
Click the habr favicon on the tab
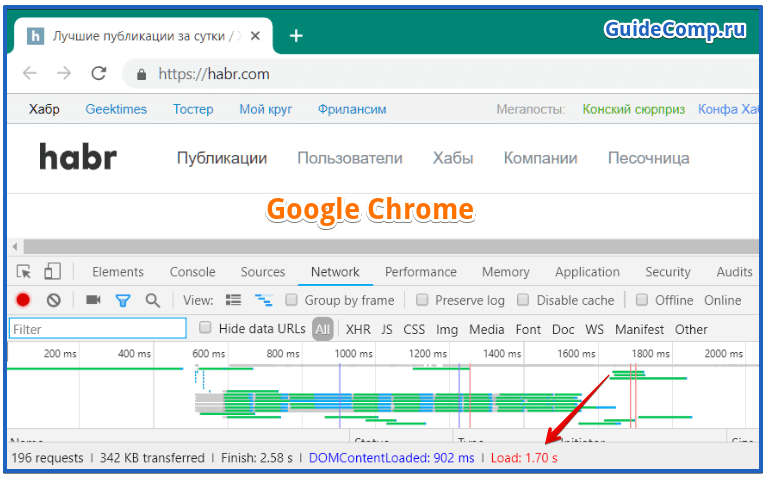pyautogui.click(x=35, y=36)
